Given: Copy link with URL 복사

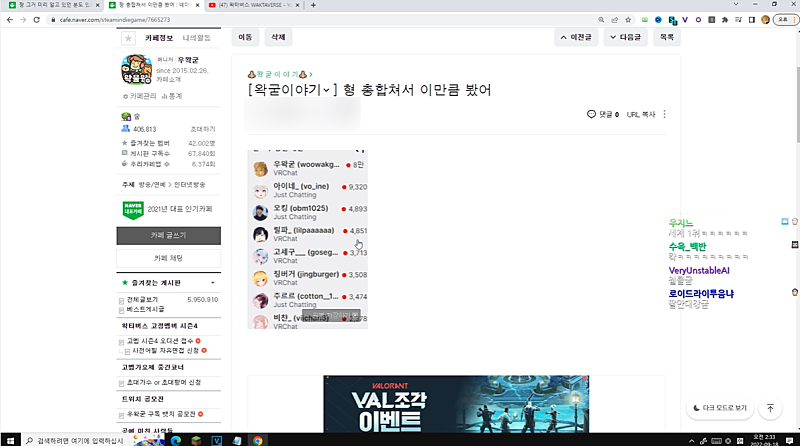Looking at the screenshot, I should pos(640,115).
